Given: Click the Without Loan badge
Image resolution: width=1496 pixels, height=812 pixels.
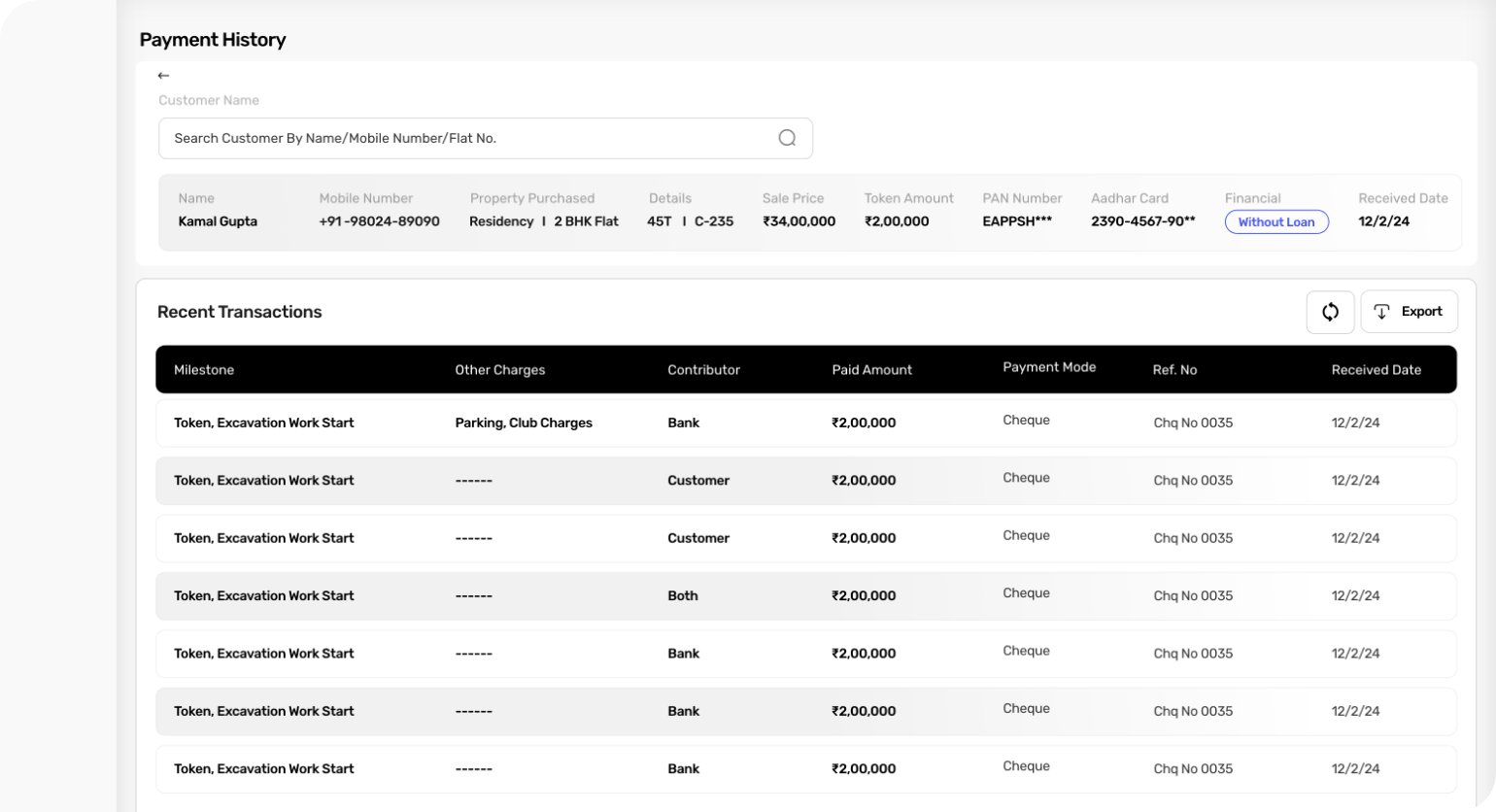Looking at the screenshot, I should pyautogui.click(x=1276, y=221).
